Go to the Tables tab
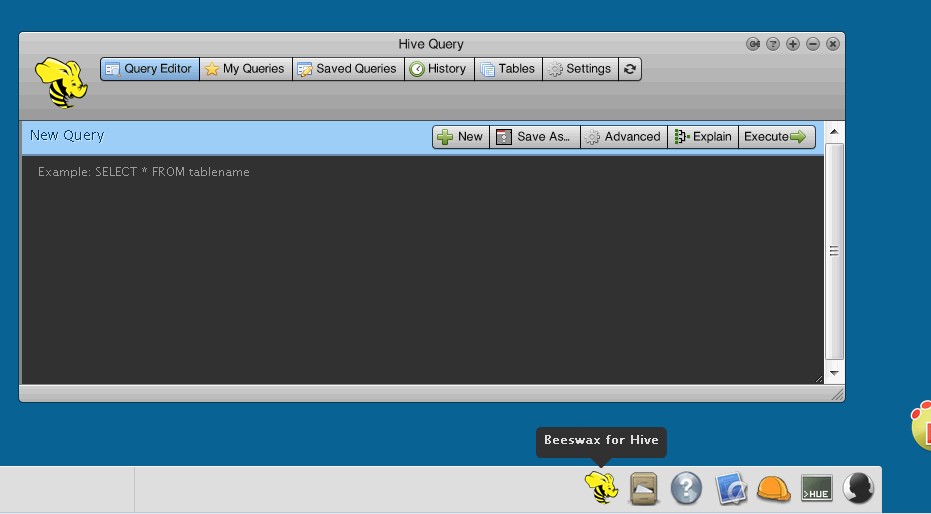Viewport: 931px width, 514px height. click(508, 69)
